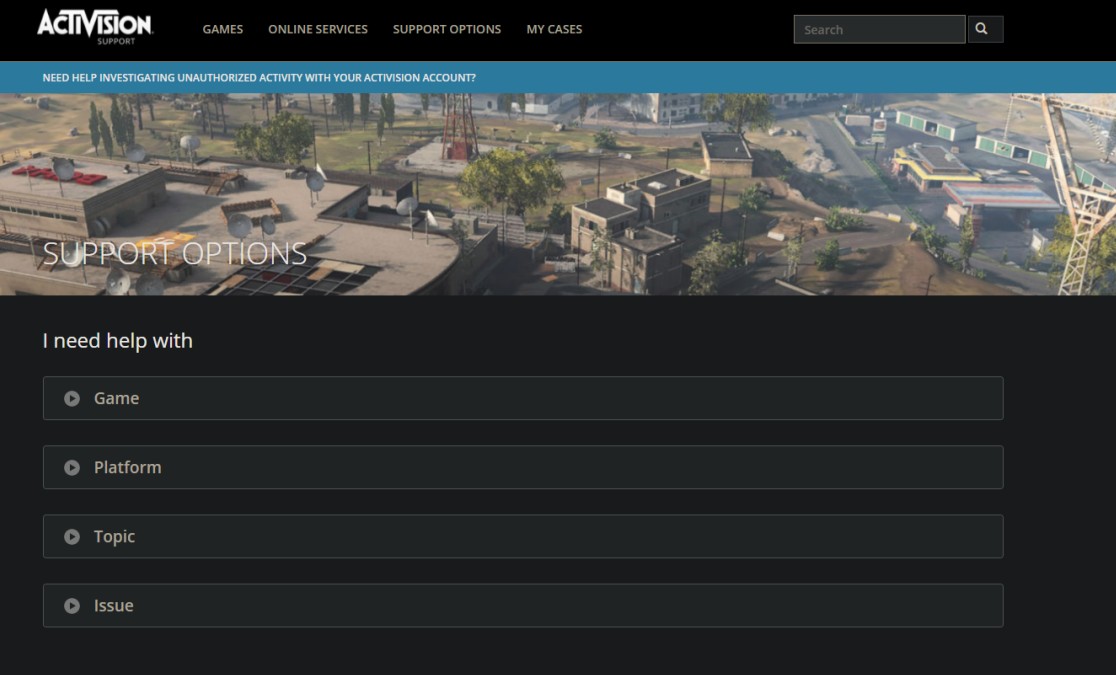The image size is (1116, 675).
Task: Click the circular arrow icon beside Game
Action: click(x=72, y=398)
